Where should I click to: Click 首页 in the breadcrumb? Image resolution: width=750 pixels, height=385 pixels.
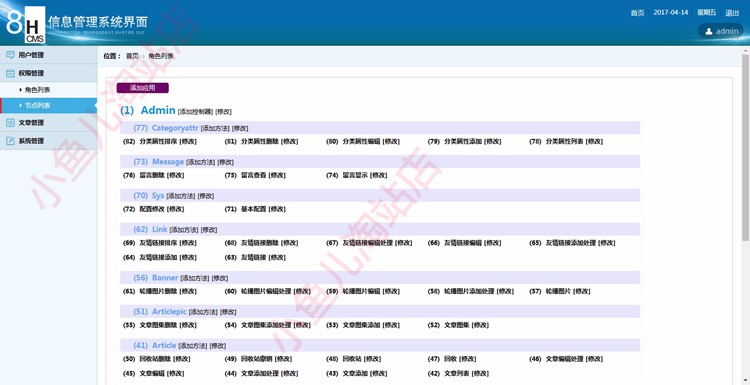pos(132,56)
